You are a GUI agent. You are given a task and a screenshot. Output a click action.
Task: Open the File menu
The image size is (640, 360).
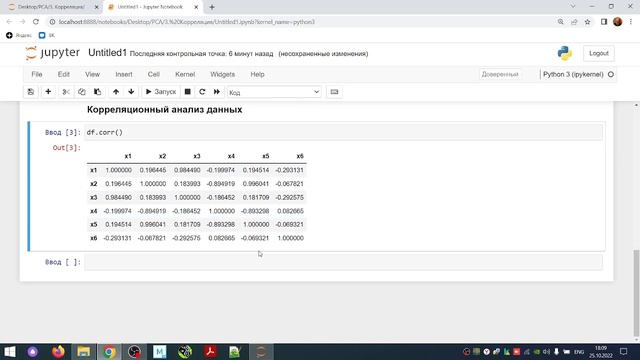pyautogui.click(x=37, y=74)
